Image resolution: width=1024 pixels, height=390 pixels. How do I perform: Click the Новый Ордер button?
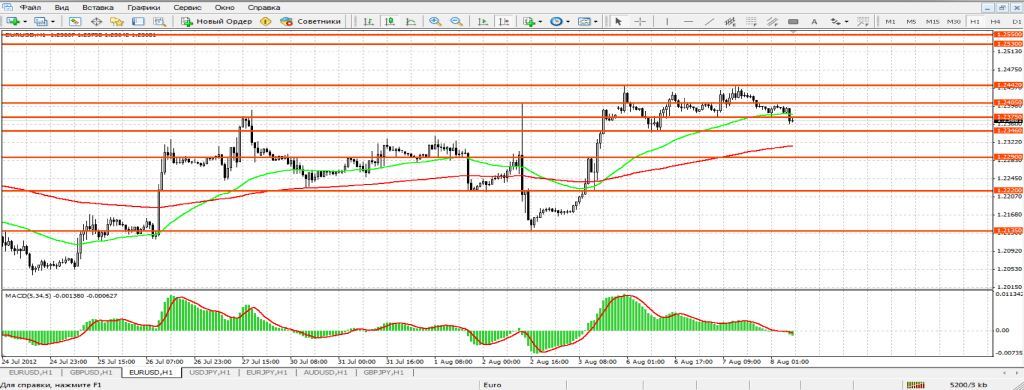click(216, 21)
